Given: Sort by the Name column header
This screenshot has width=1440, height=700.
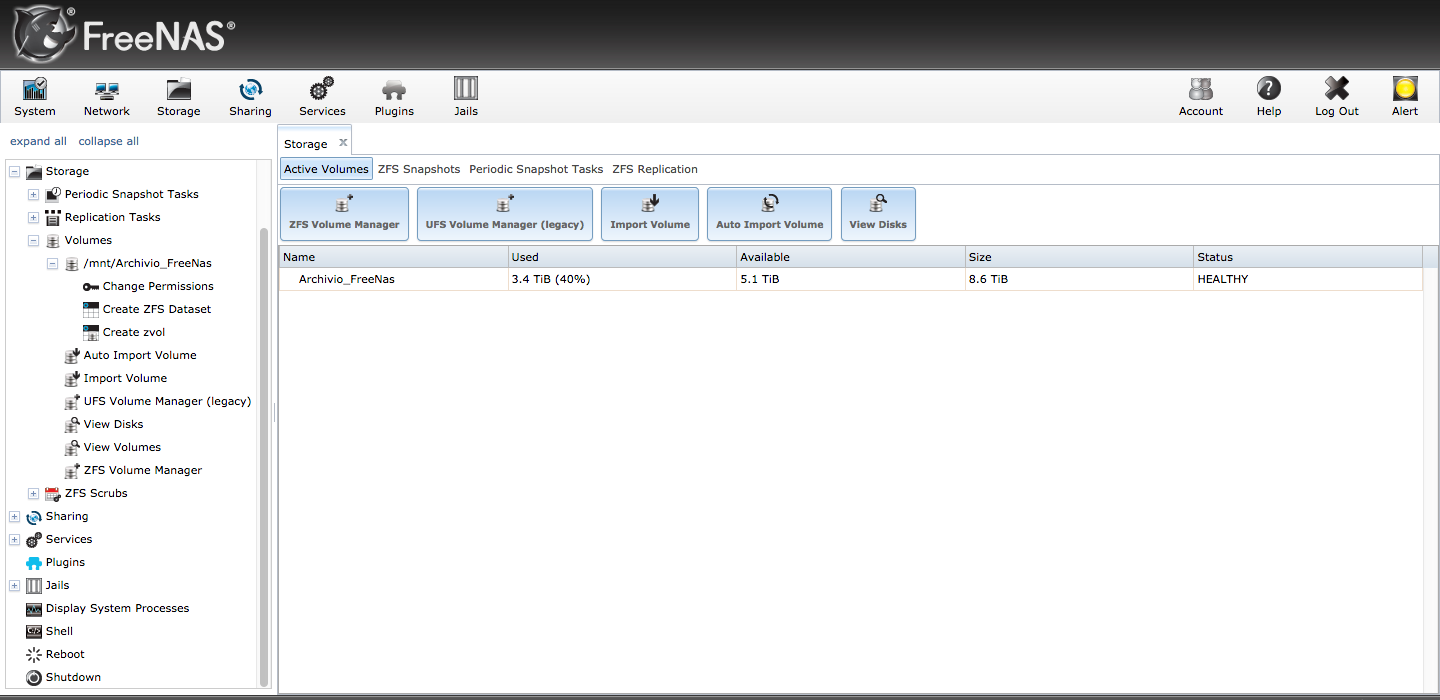Looking at the screenshot, I should [x=393, y=257].
